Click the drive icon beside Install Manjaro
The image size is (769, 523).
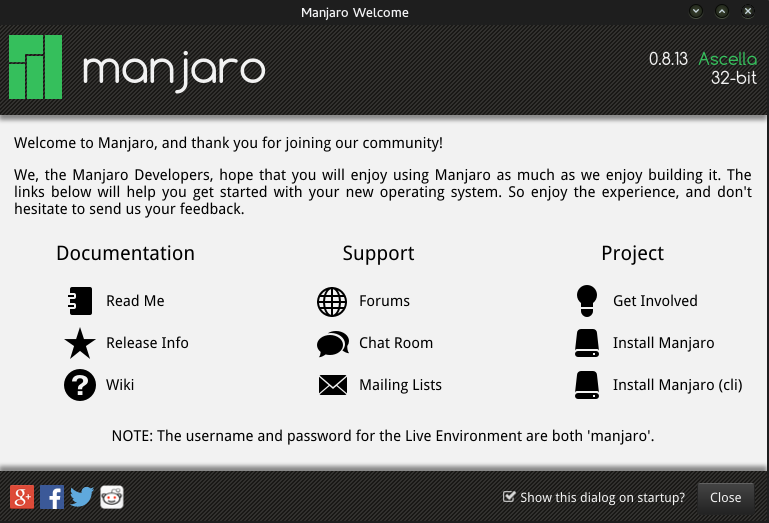(587, 343)
